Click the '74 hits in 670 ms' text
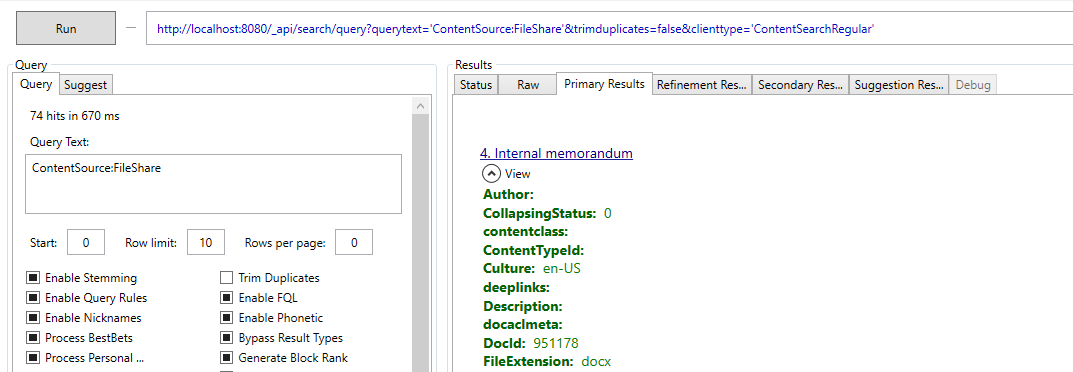Screen dimensions: 1073x372 (75, 116)
